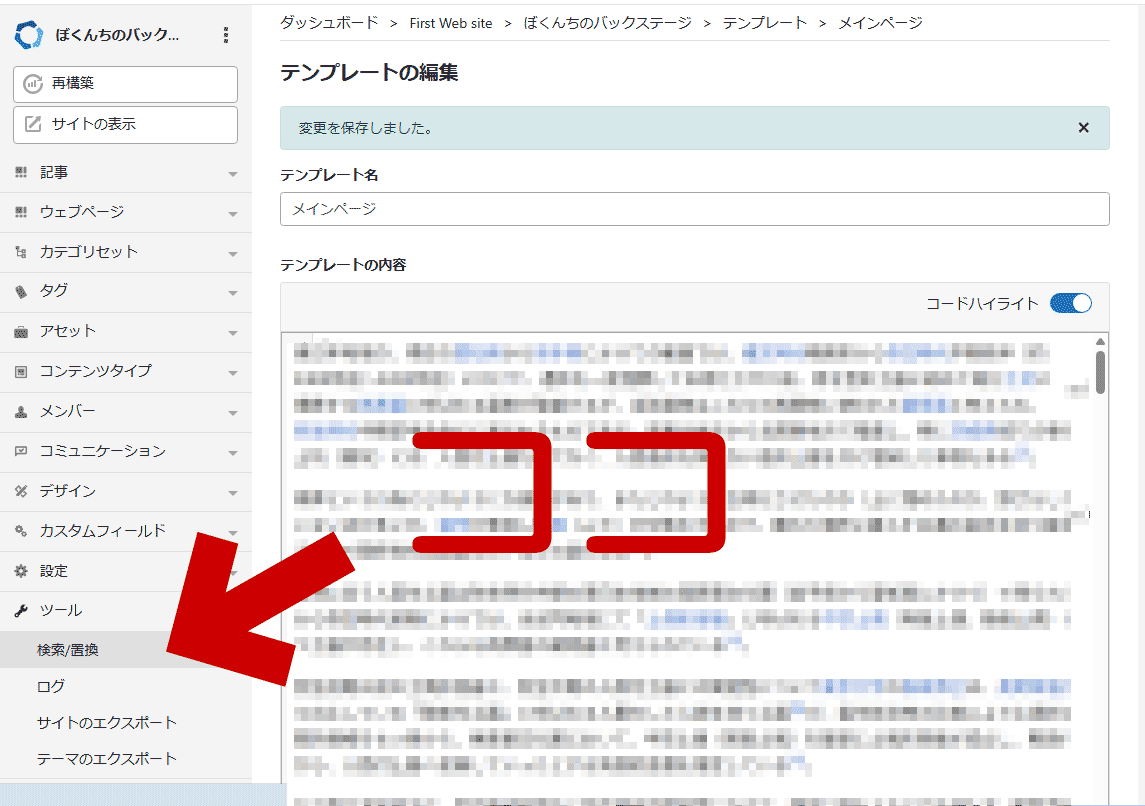Click the メンバー member icon
The image size is (1145, 806).
coord(21,411)
